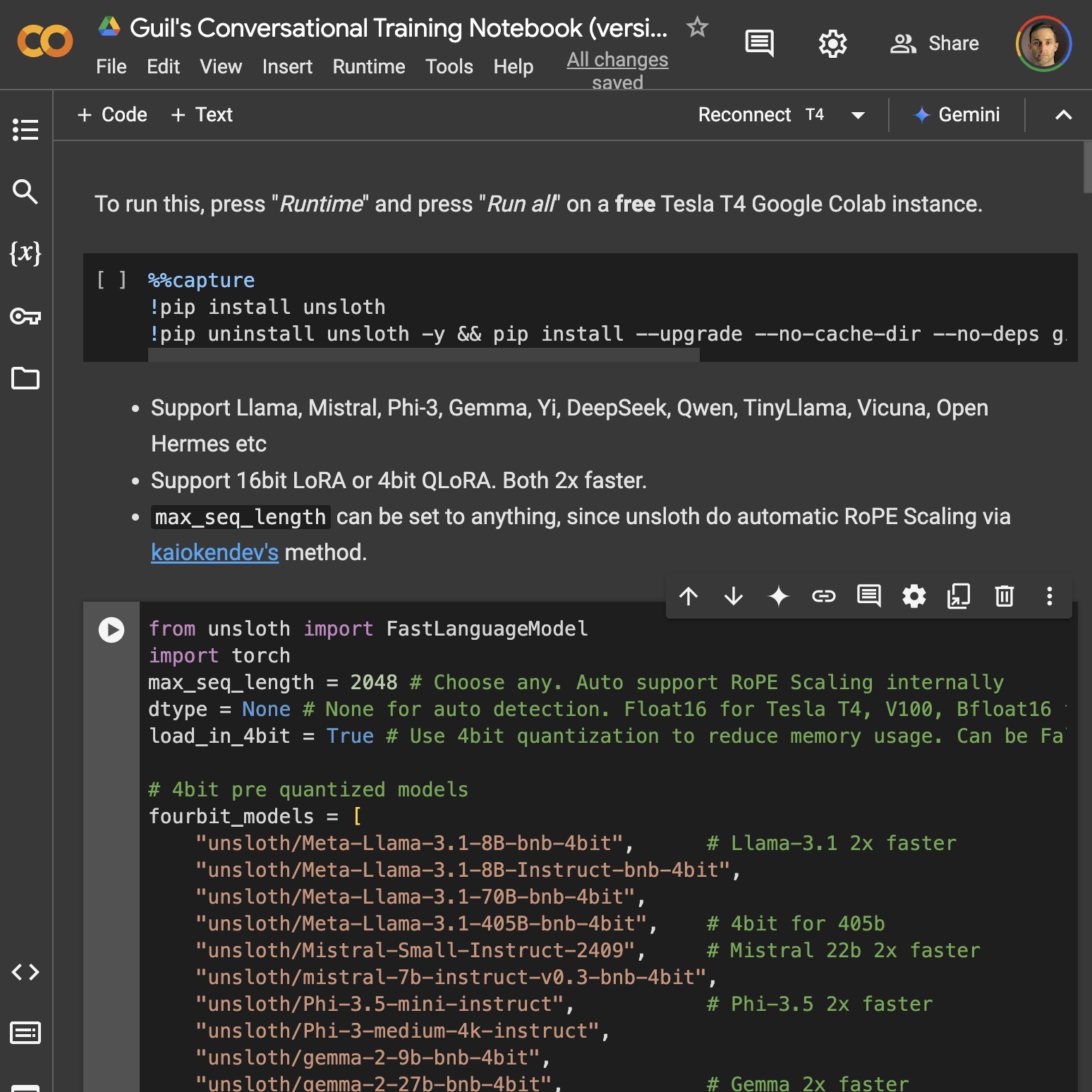Click the notebook vertical scrollbar

tap(1087, 167)
